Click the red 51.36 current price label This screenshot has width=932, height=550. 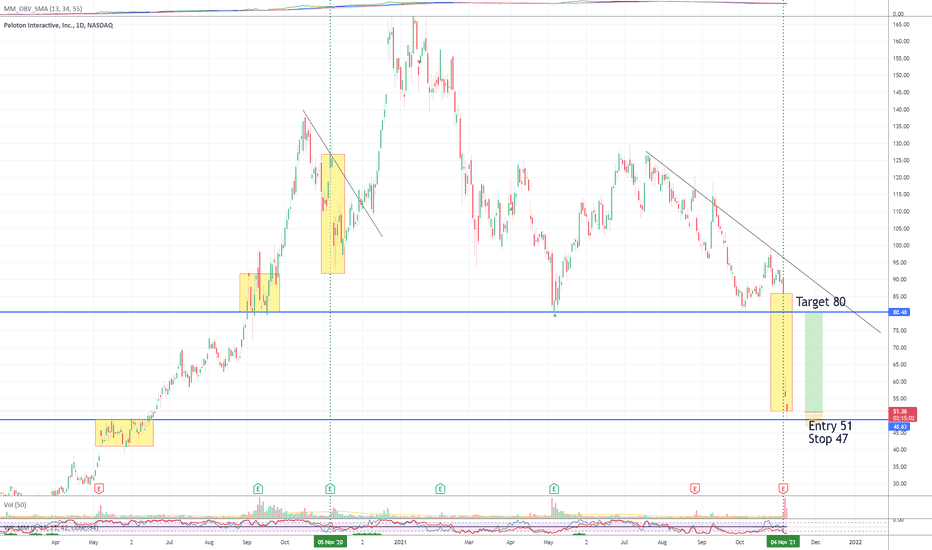[x=902, y=414]
